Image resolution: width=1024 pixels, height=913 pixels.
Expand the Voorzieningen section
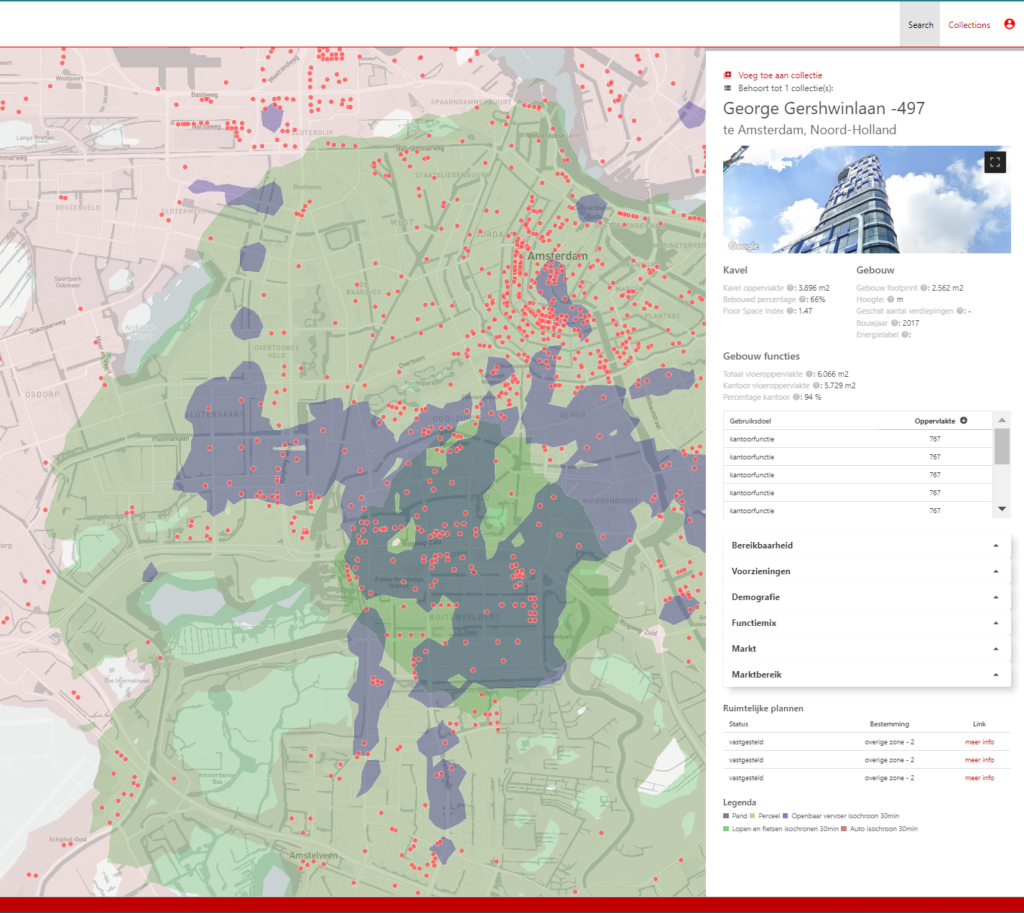(x=866, y=571)
